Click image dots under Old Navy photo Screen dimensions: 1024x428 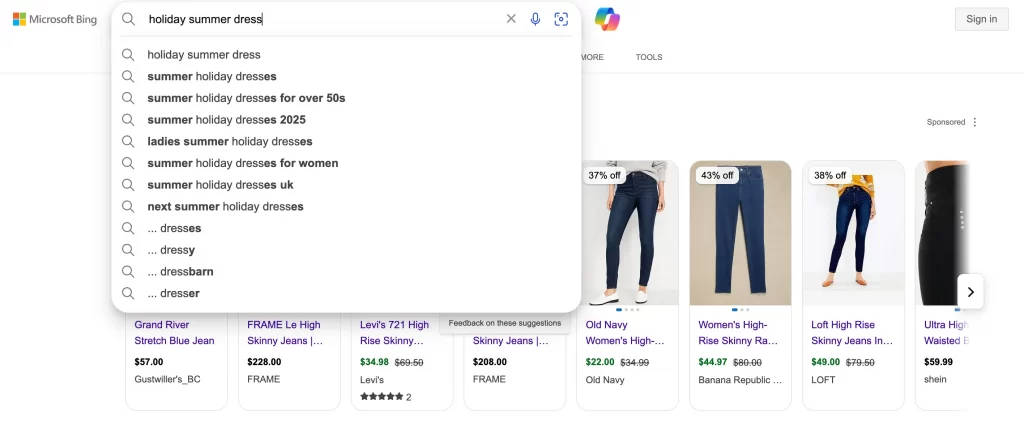[628, 310]
